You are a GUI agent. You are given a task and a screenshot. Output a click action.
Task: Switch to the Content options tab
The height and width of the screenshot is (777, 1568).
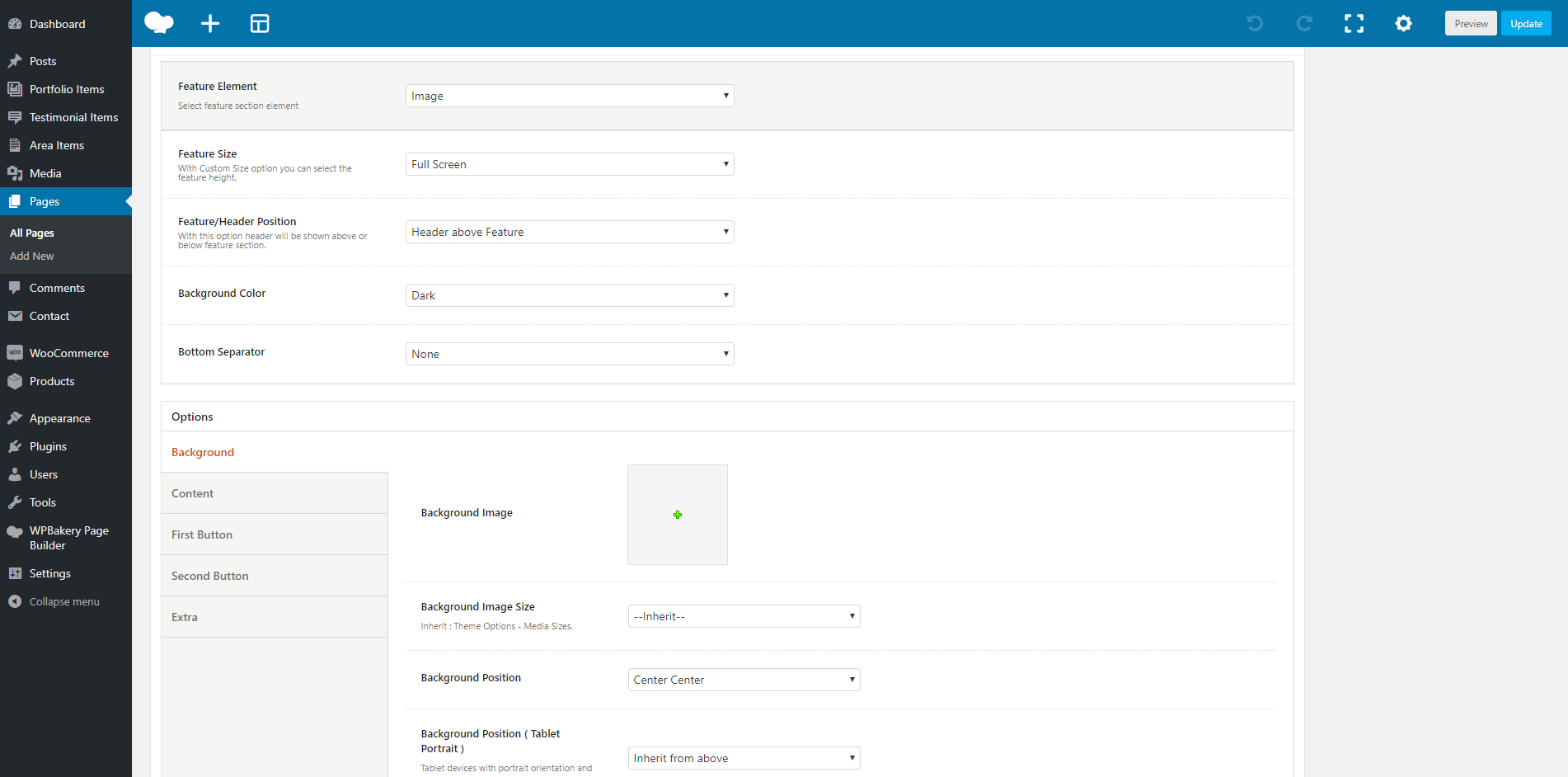(275, 493)
